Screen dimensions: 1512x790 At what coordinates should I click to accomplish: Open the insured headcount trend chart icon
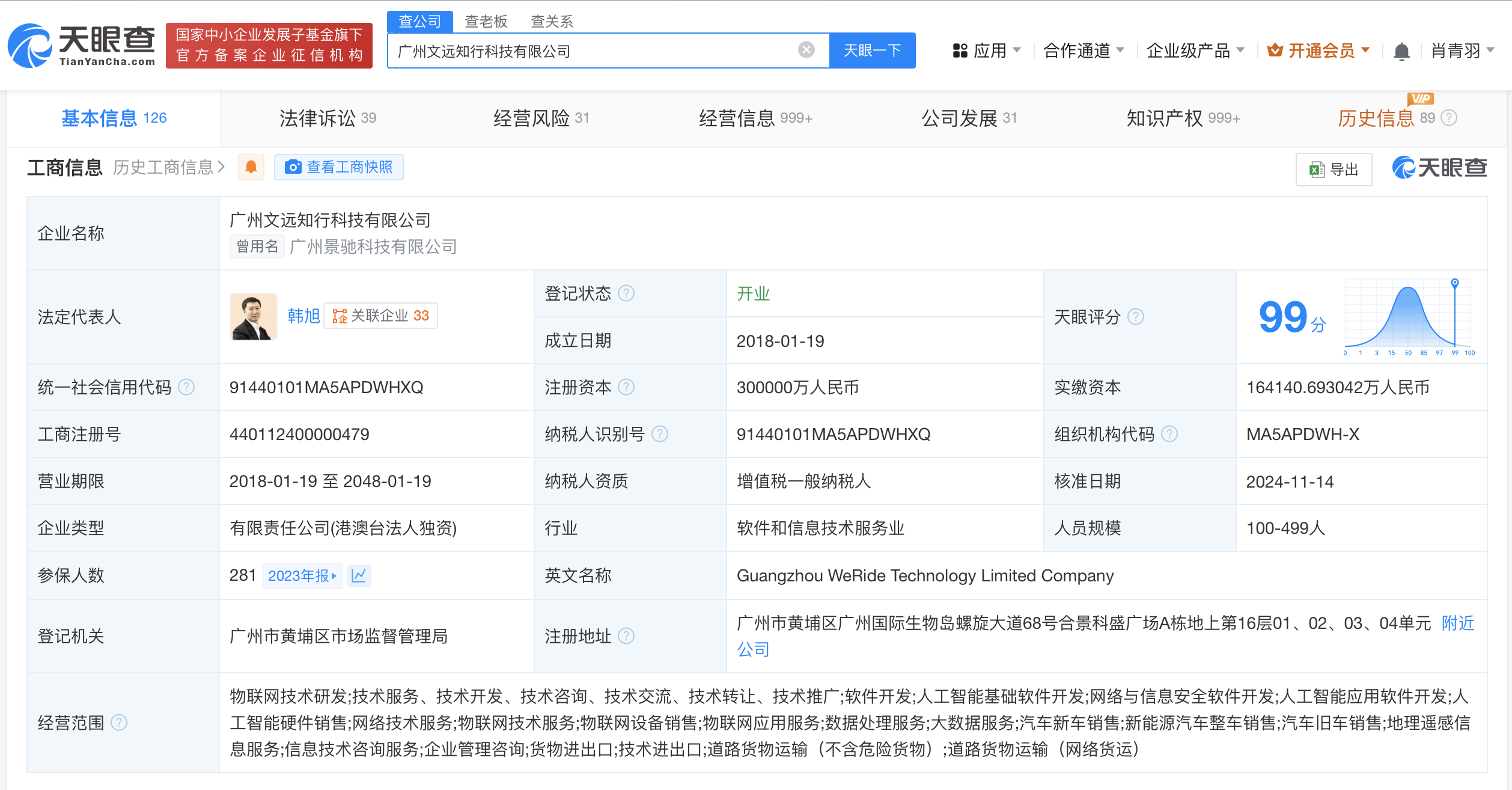click(x=359, y=575)
